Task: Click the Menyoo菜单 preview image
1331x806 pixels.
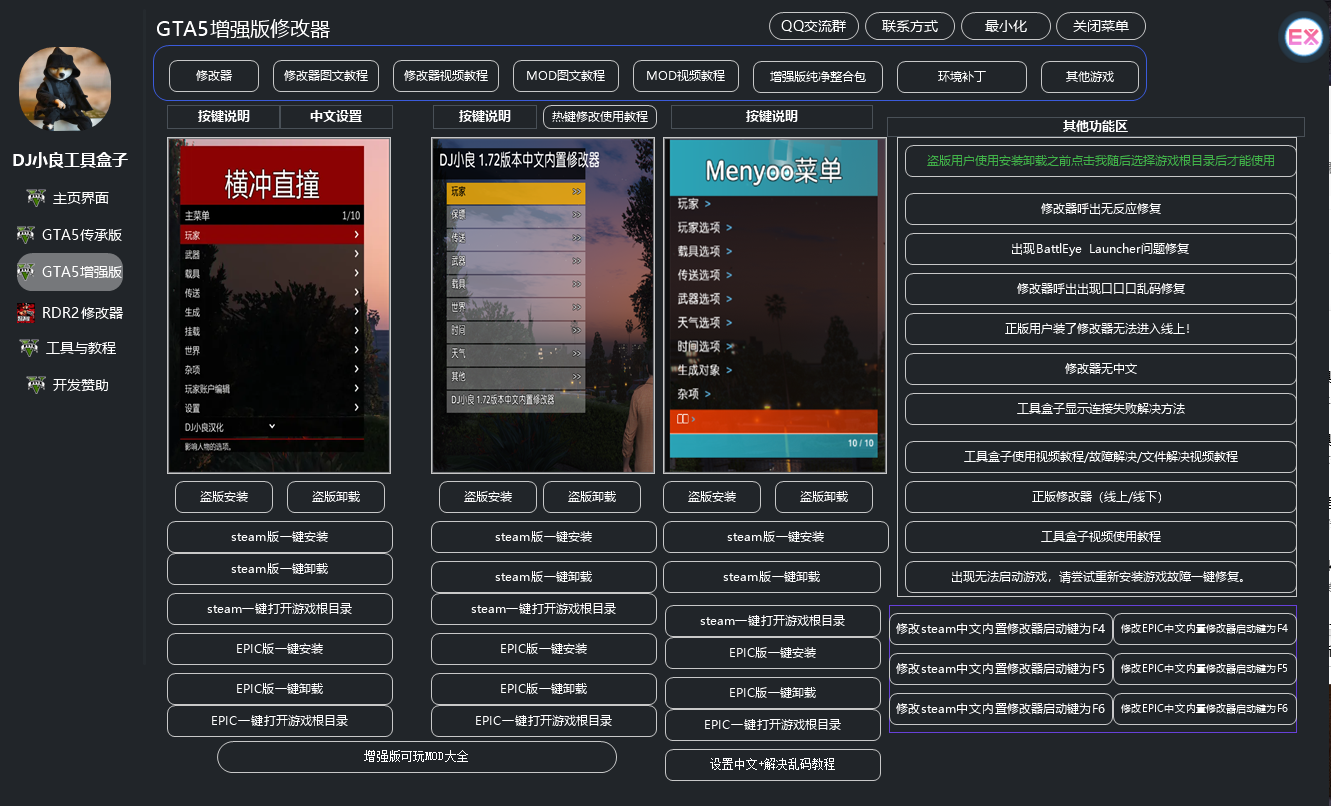Action: (x=774, y=305)
